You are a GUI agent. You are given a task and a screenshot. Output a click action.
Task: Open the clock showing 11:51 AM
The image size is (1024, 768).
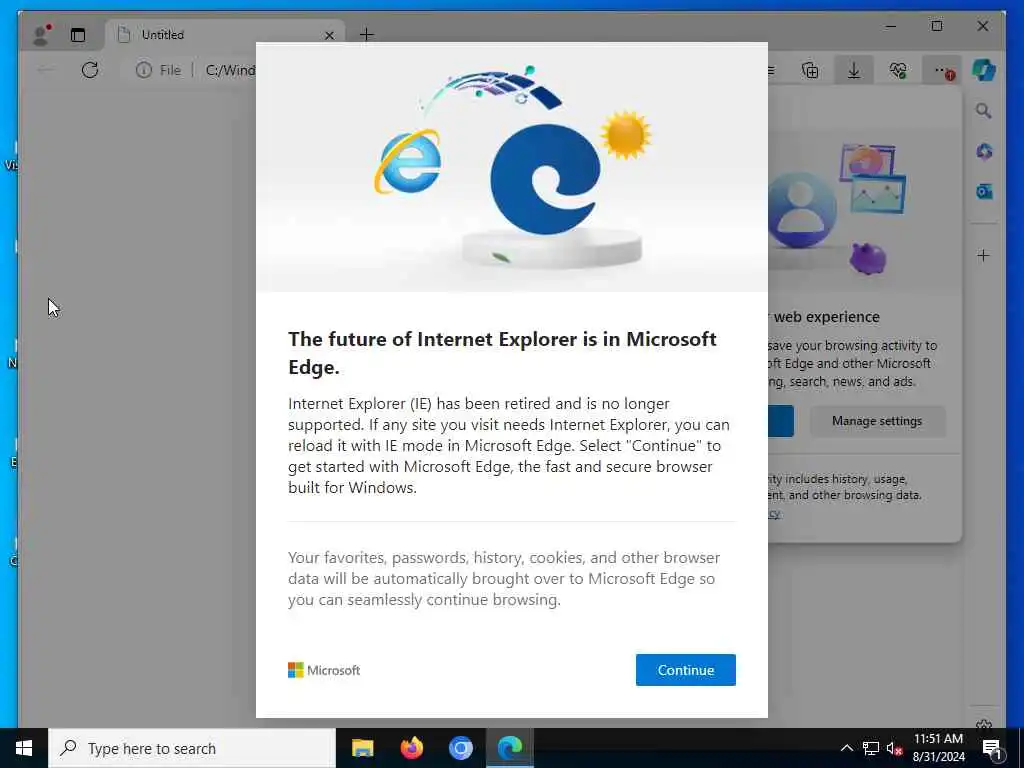[938, 748]
